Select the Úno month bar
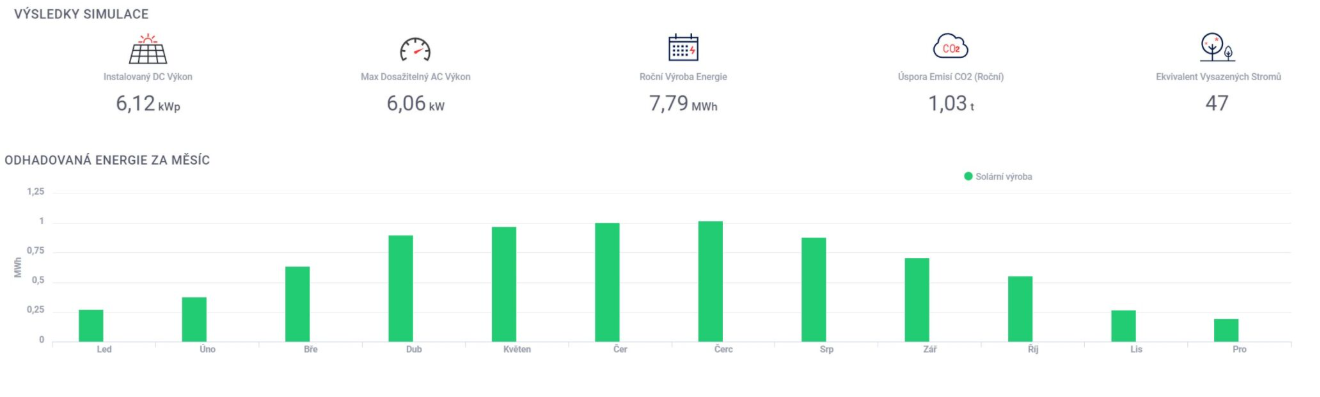This screenshot has height=397, width=1320. click(194, 320)
